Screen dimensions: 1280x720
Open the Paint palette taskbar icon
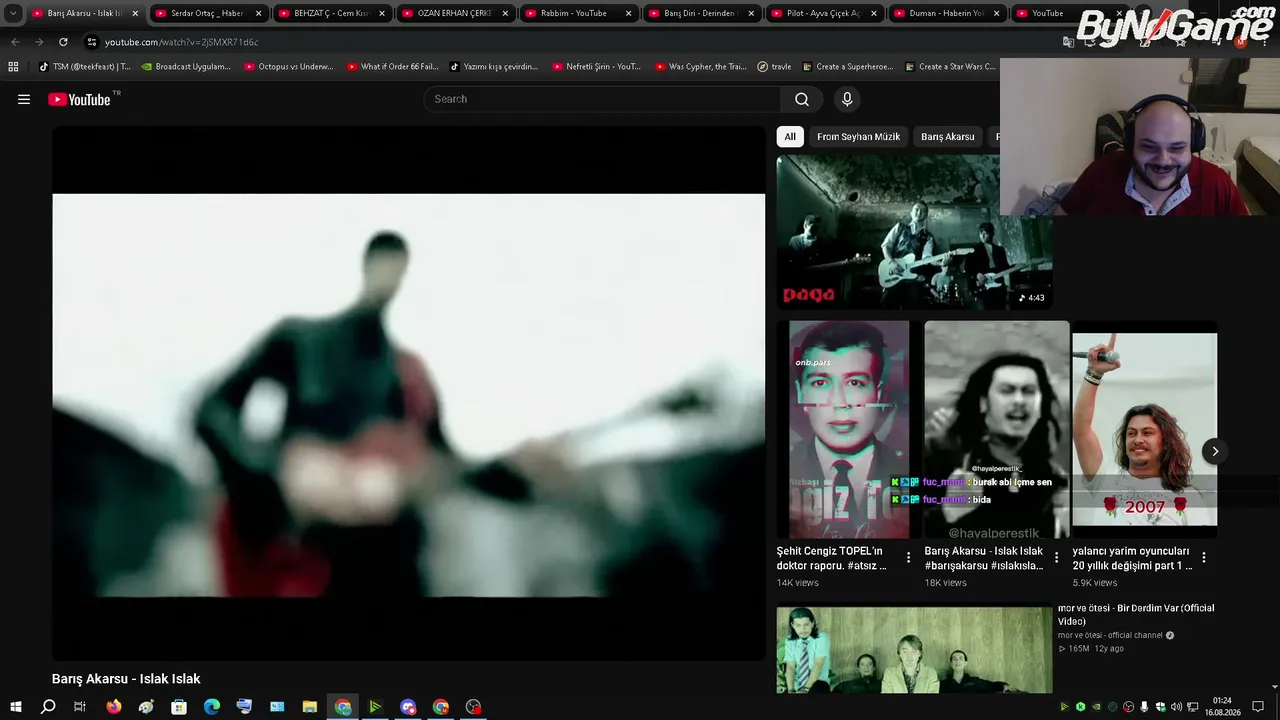[147, 707]
